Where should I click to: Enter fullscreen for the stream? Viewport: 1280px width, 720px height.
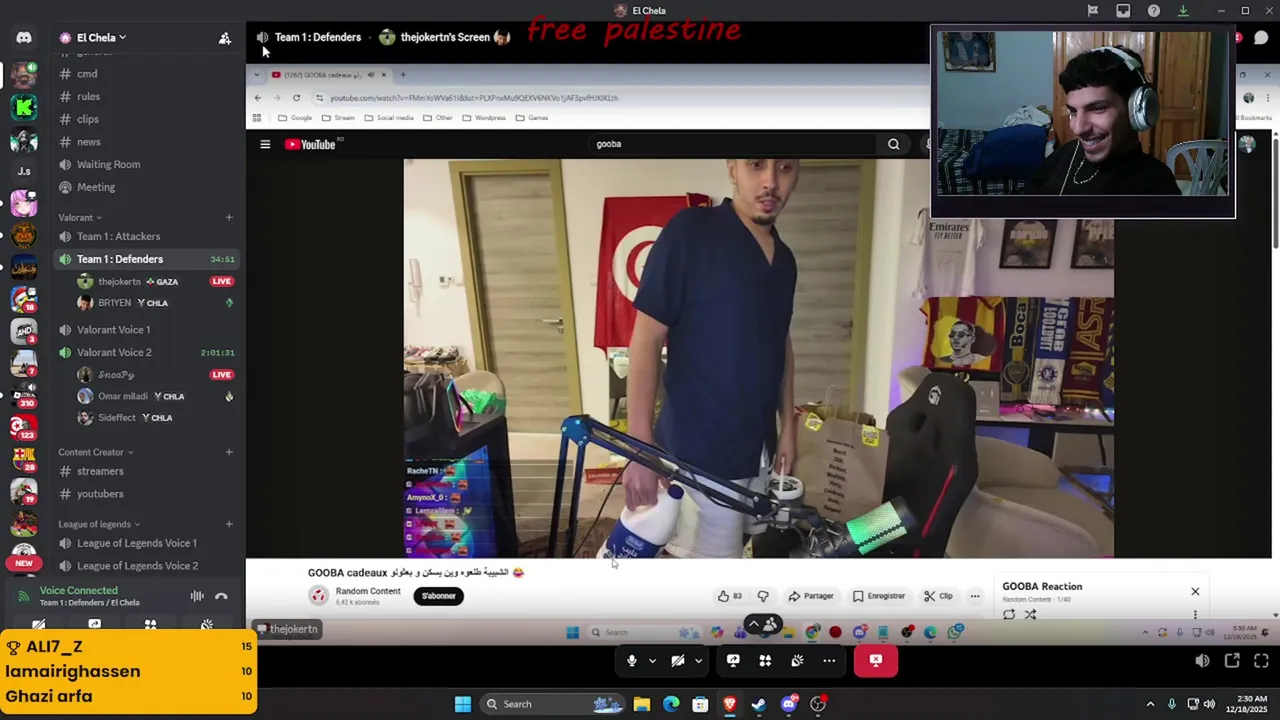(x=1261, y=660)
